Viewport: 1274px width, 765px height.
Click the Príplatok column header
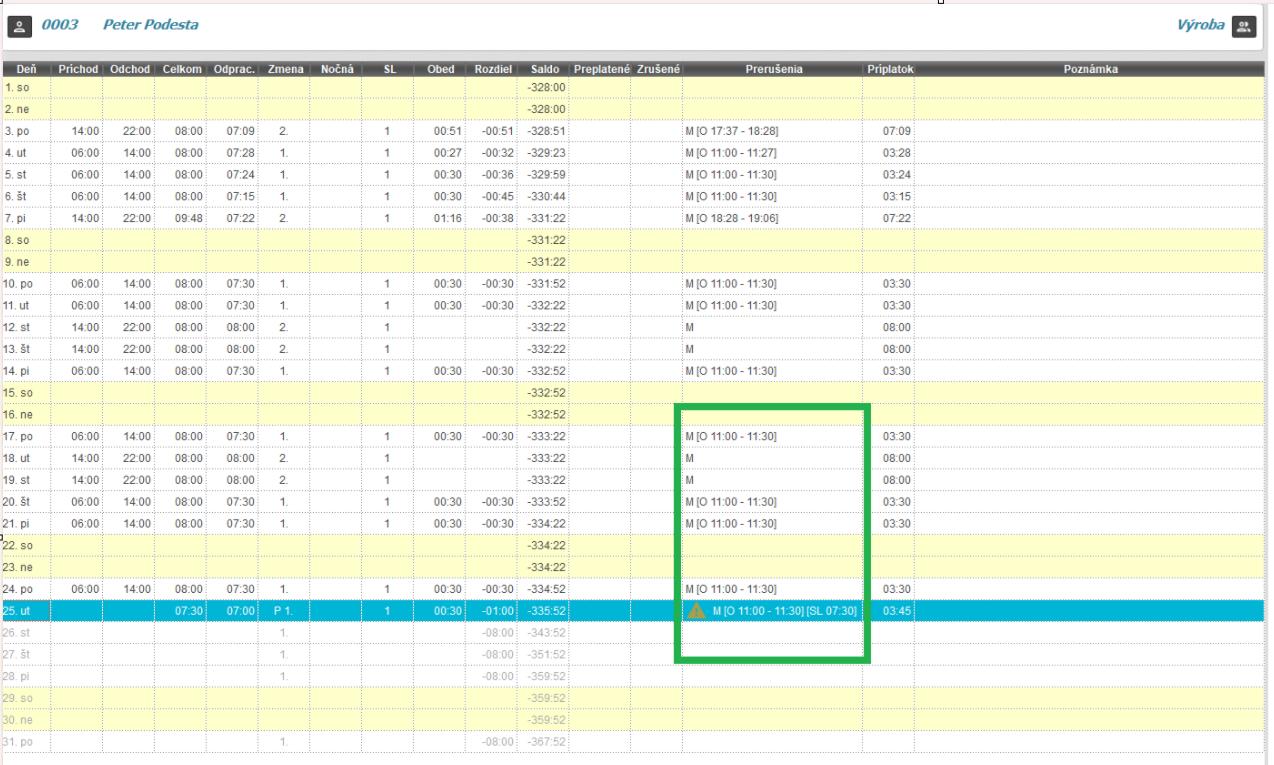click(889, 69)
